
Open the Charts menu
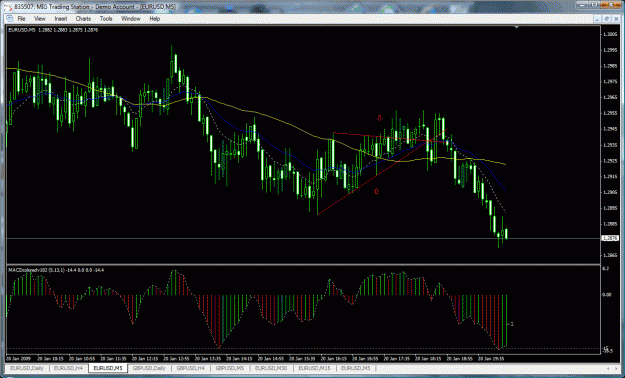(83, 19)
